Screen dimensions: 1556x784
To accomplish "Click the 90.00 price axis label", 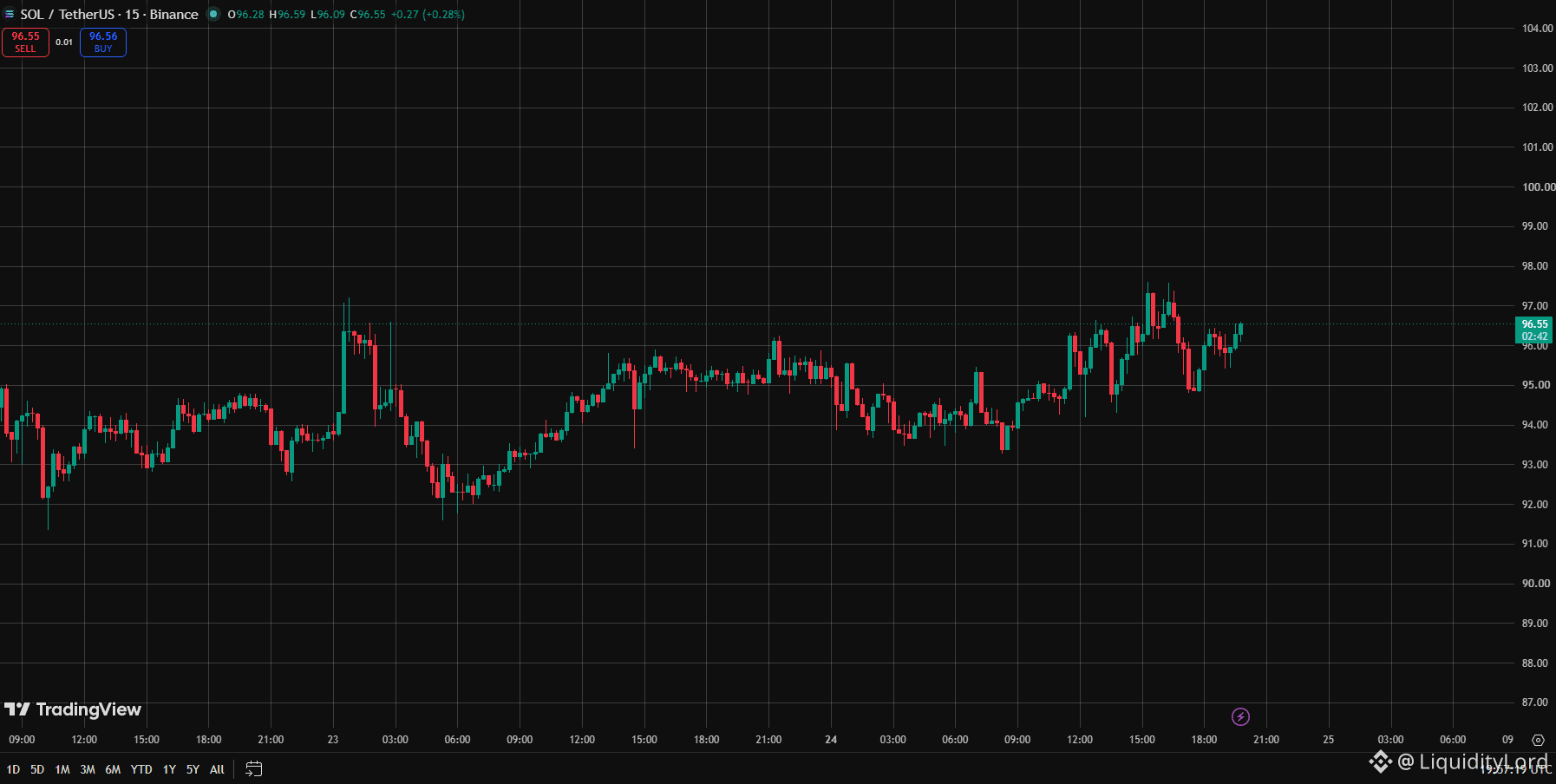I will coord(1534,584).
